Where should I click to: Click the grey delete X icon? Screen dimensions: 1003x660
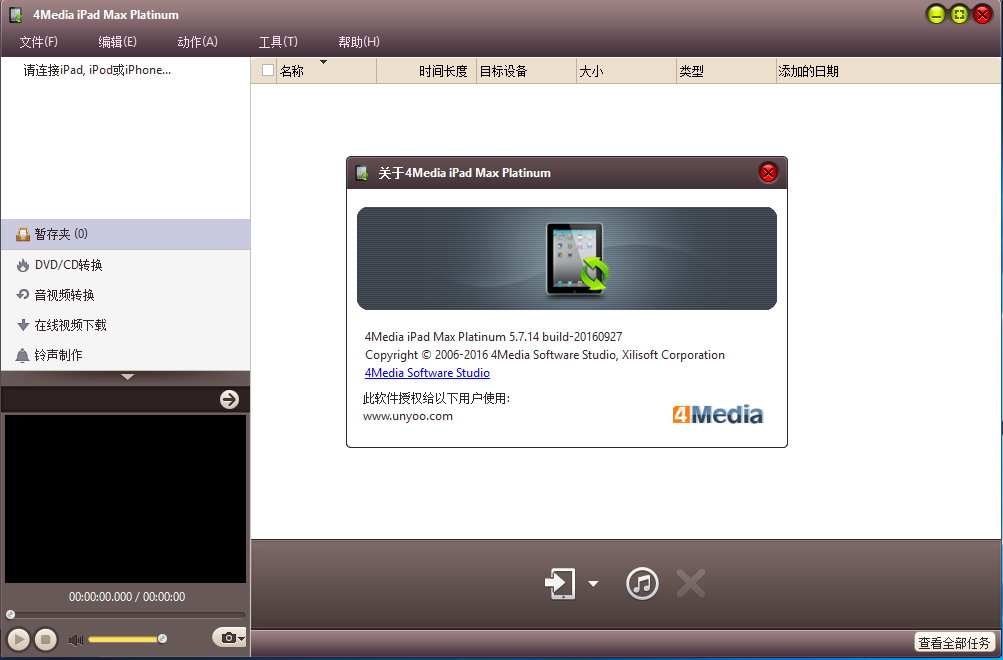(691, 583)
